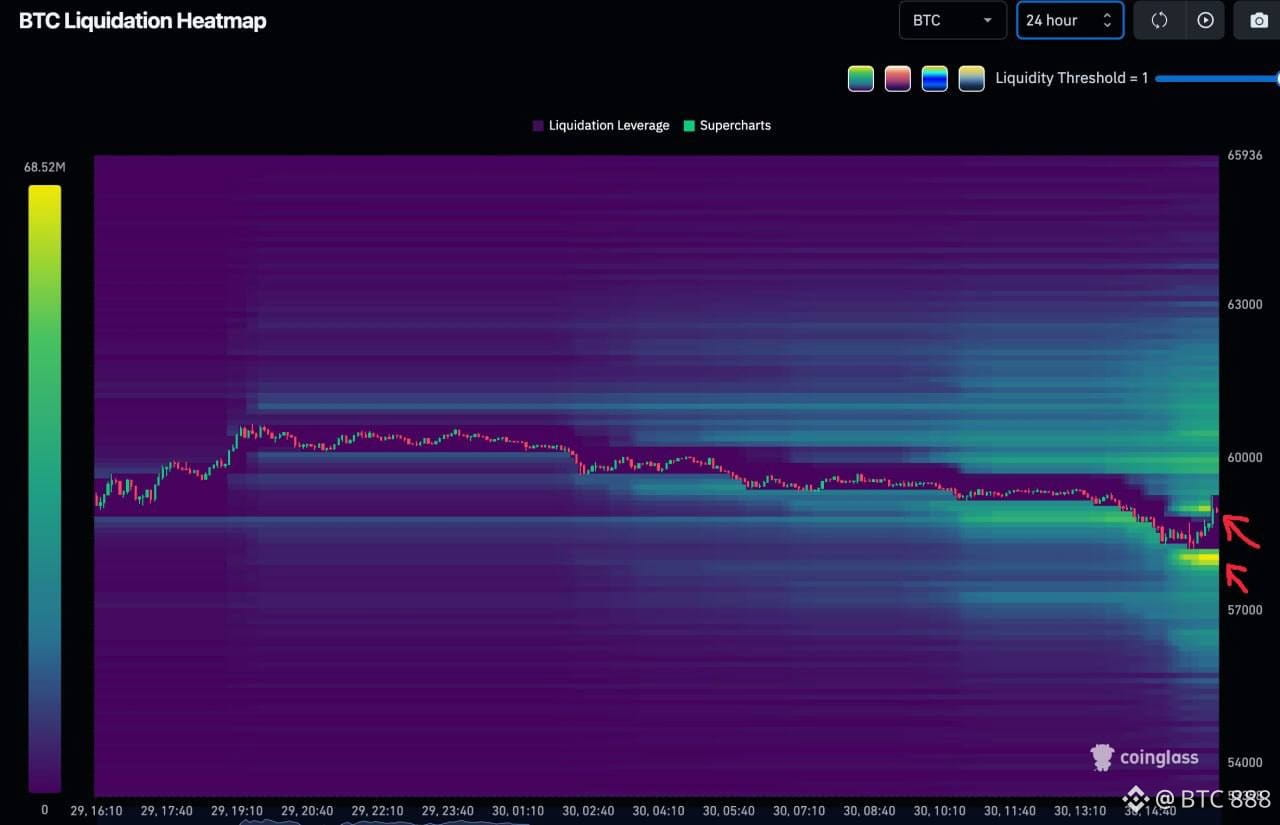Viewport: 1280px width, 825px height.
Task: Click the '30, 04:10' time axis label
Action: [658, 810]
